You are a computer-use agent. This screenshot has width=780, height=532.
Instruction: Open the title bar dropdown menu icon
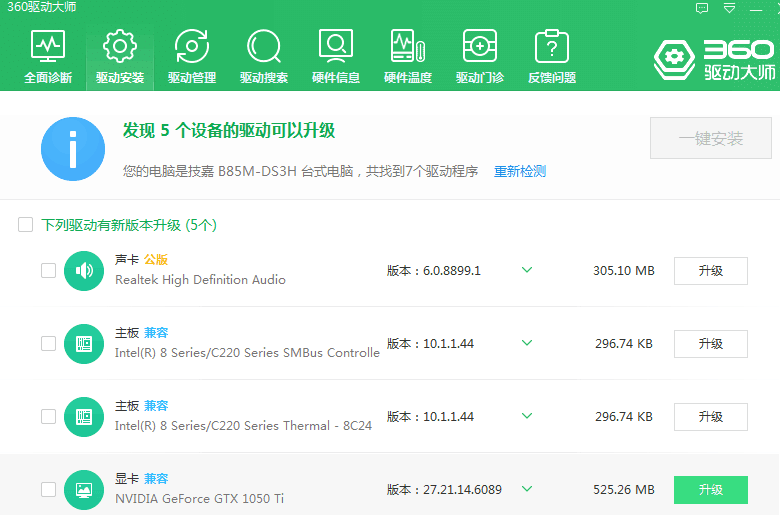tap(729, 8)
